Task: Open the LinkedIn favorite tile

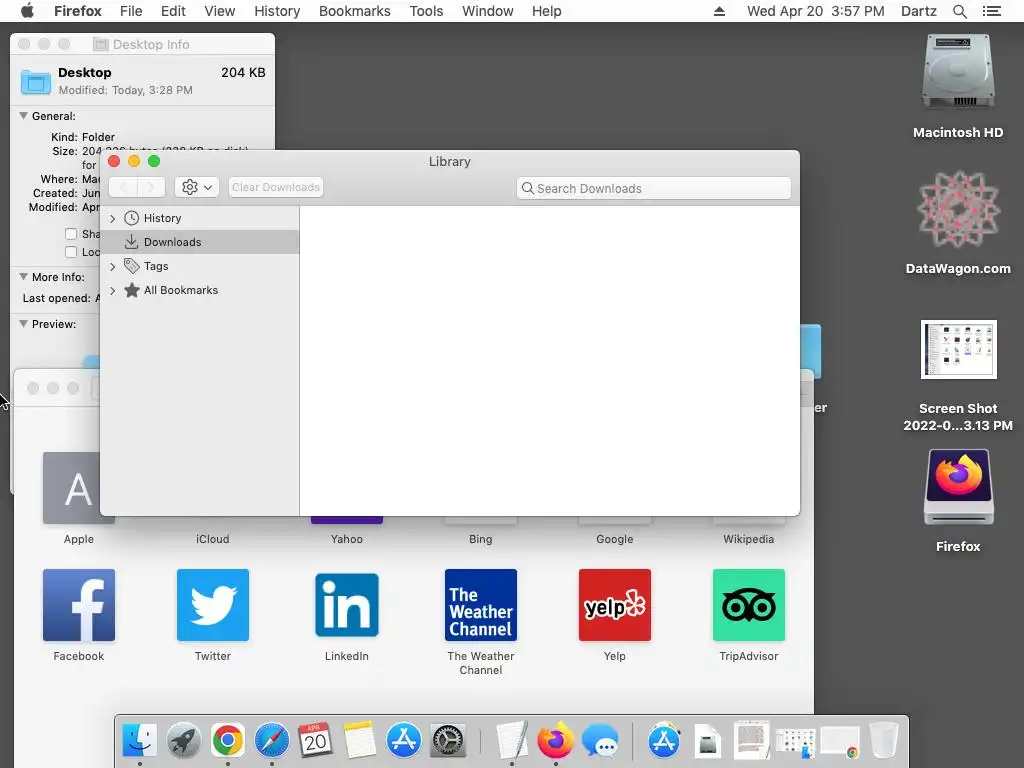Action: point(347,605)
